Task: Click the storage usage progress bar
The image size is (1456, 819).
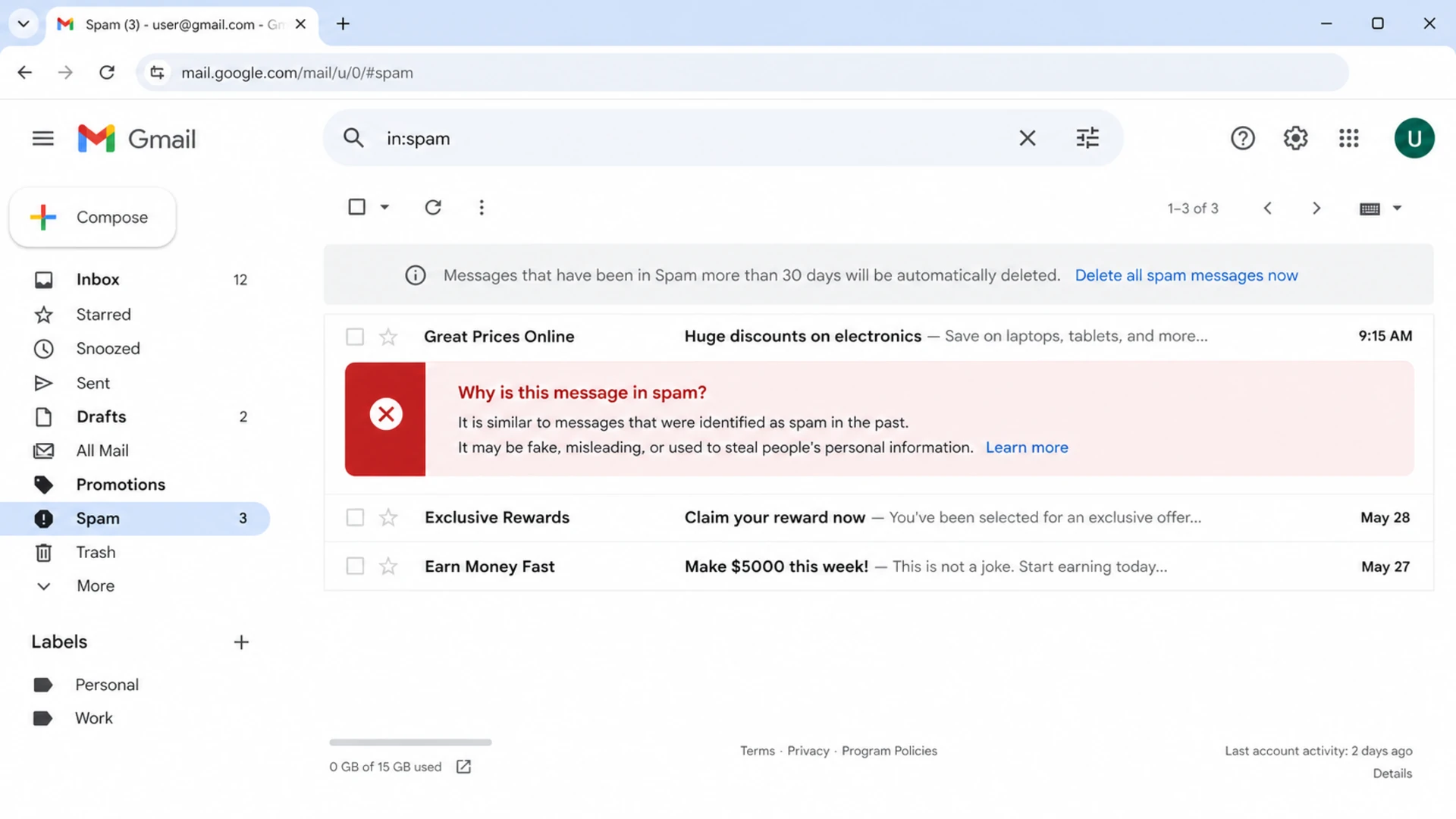Action: [410, 742]
